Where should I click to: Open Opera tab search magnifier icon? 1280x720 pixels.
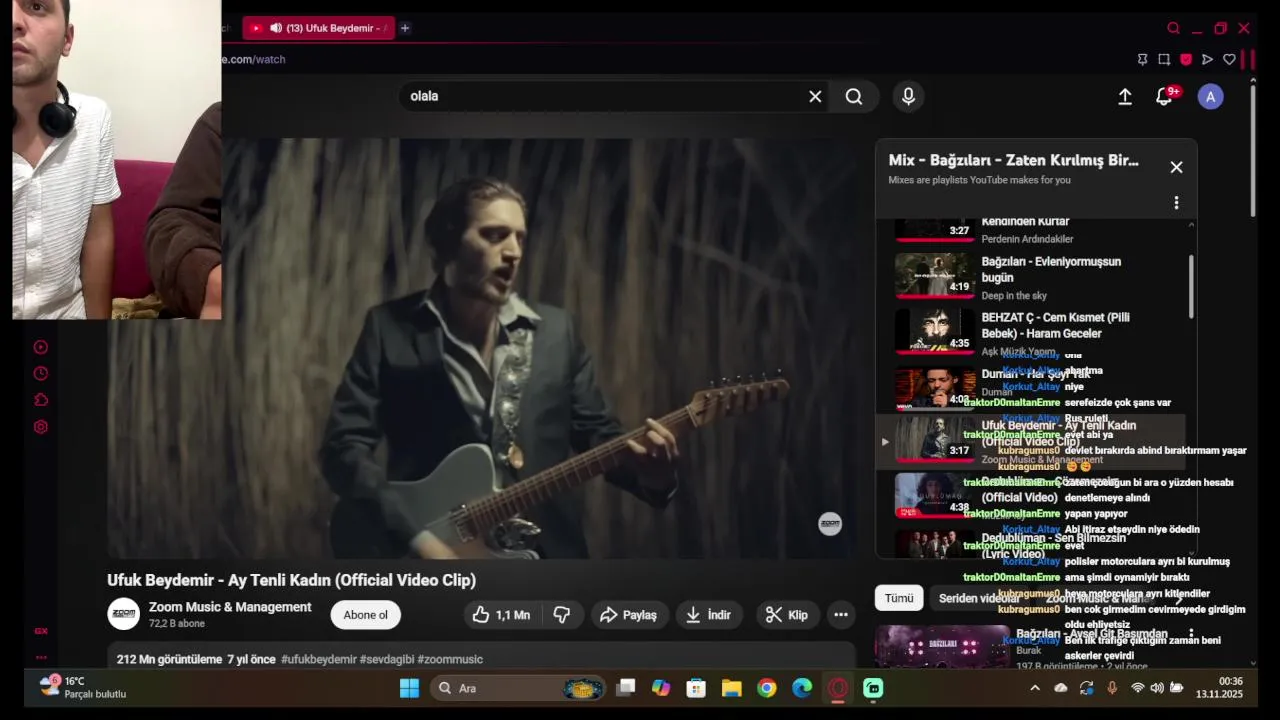pyautogui.click(x=1173, y=28)
